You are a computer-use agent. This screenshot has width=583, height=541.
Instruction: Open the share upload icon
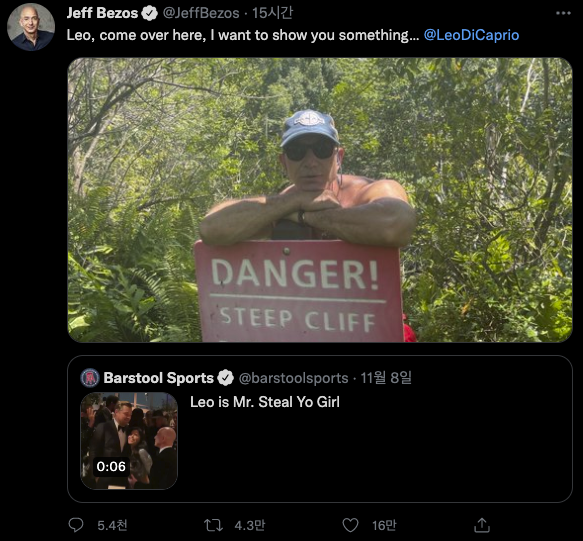tap(482, 525)
